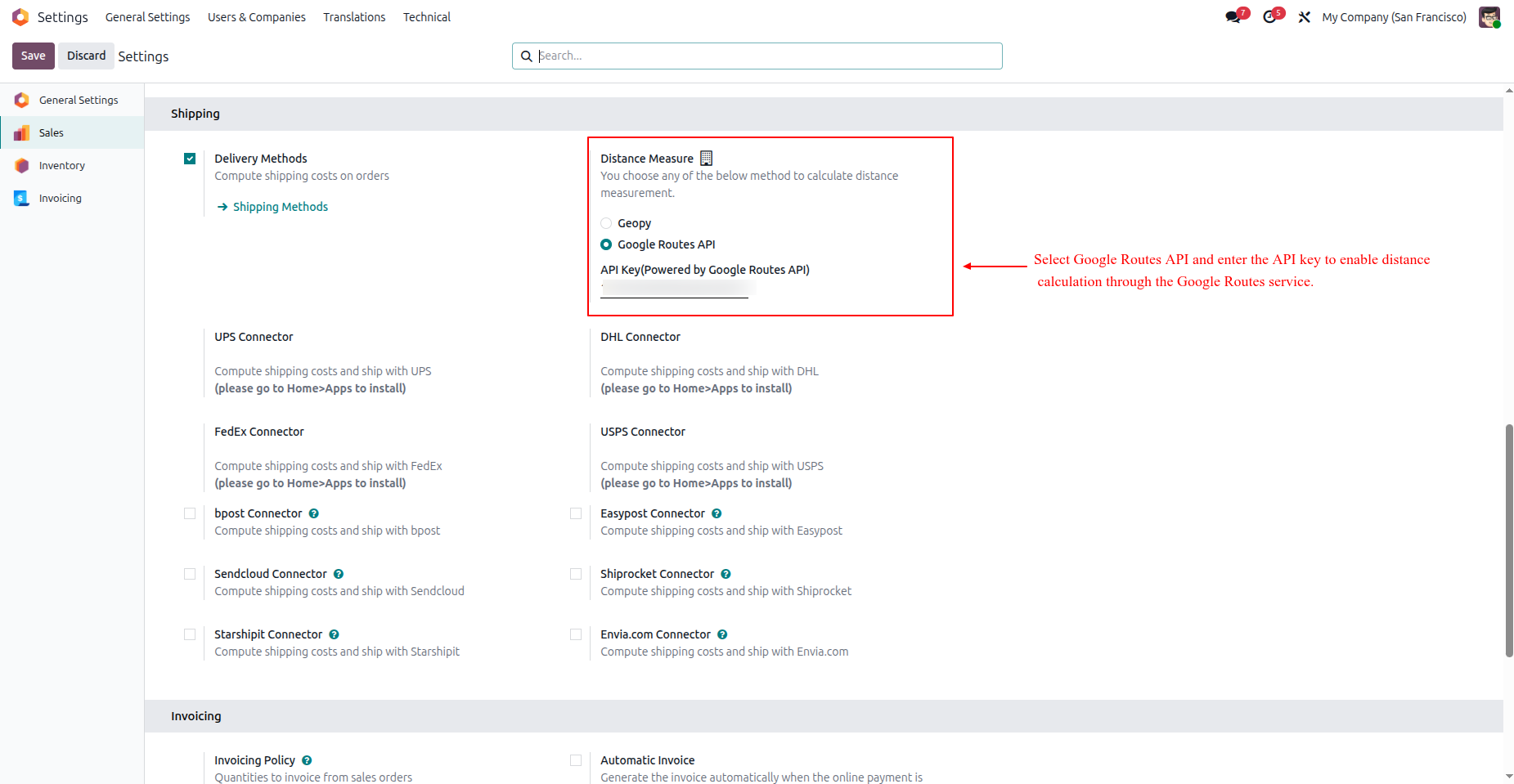Open the activities clock icon
The image size is (1514, 784).
pos(1270,17)
